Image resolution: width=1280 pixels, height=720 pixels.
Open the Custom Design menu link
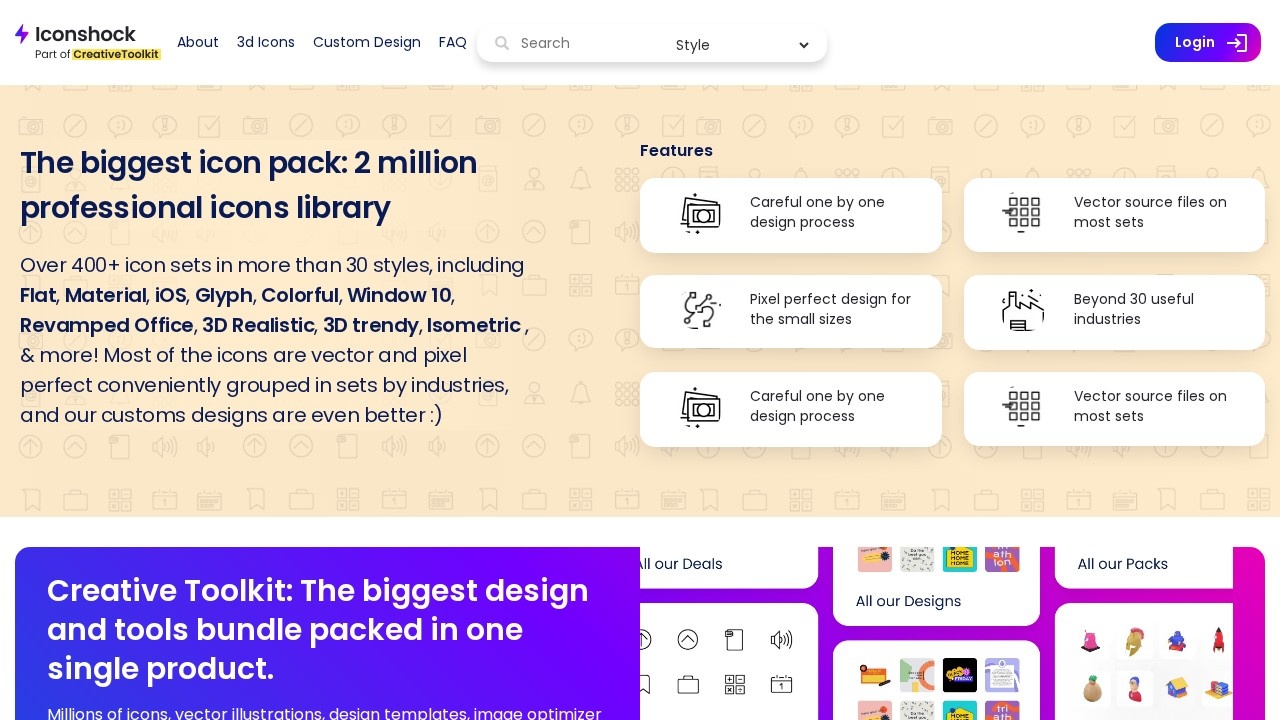click(367, 42)
